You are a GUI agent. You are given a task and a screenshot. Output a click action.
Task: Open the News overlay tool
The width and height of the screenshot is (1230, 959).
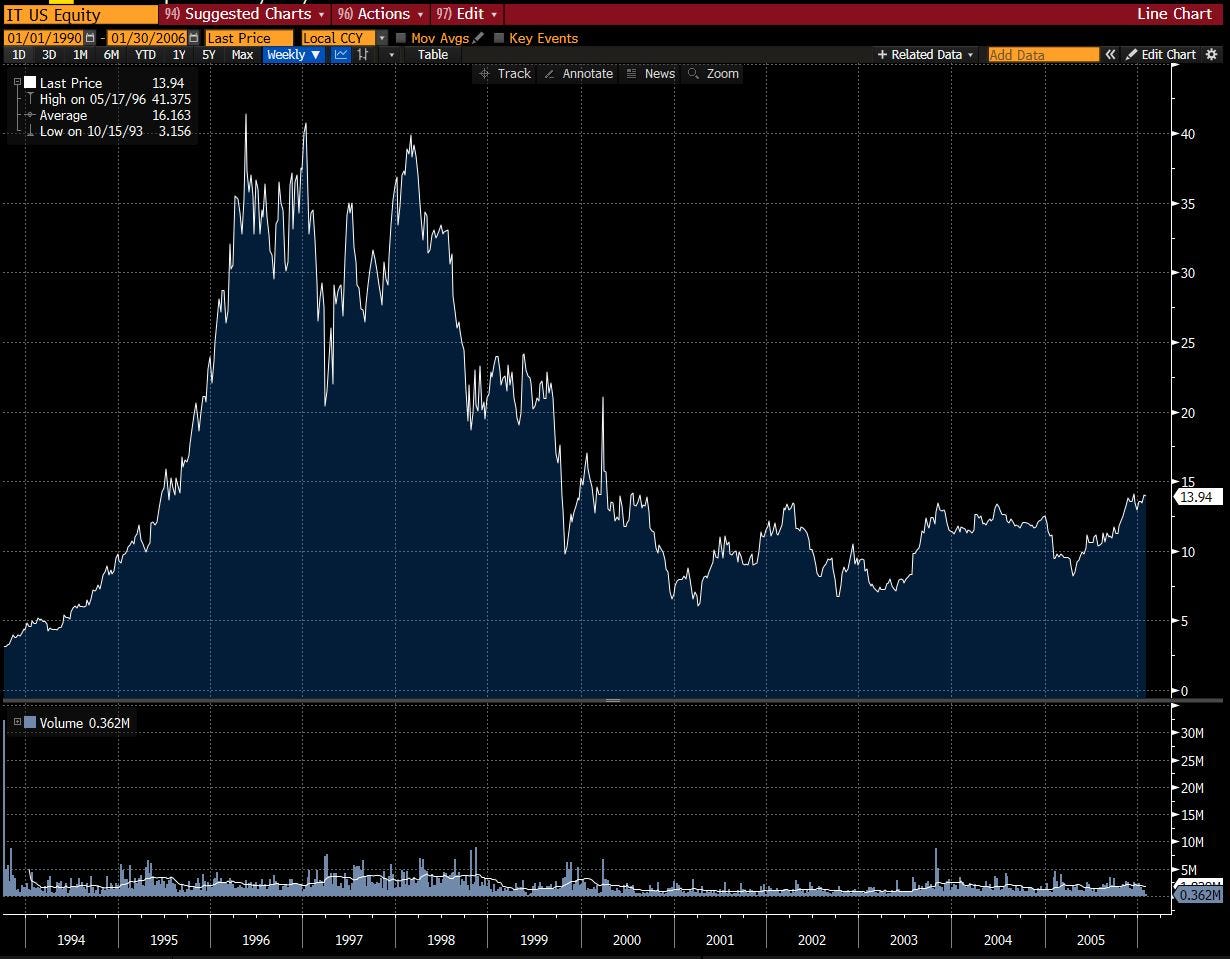[x=651, y=74]
